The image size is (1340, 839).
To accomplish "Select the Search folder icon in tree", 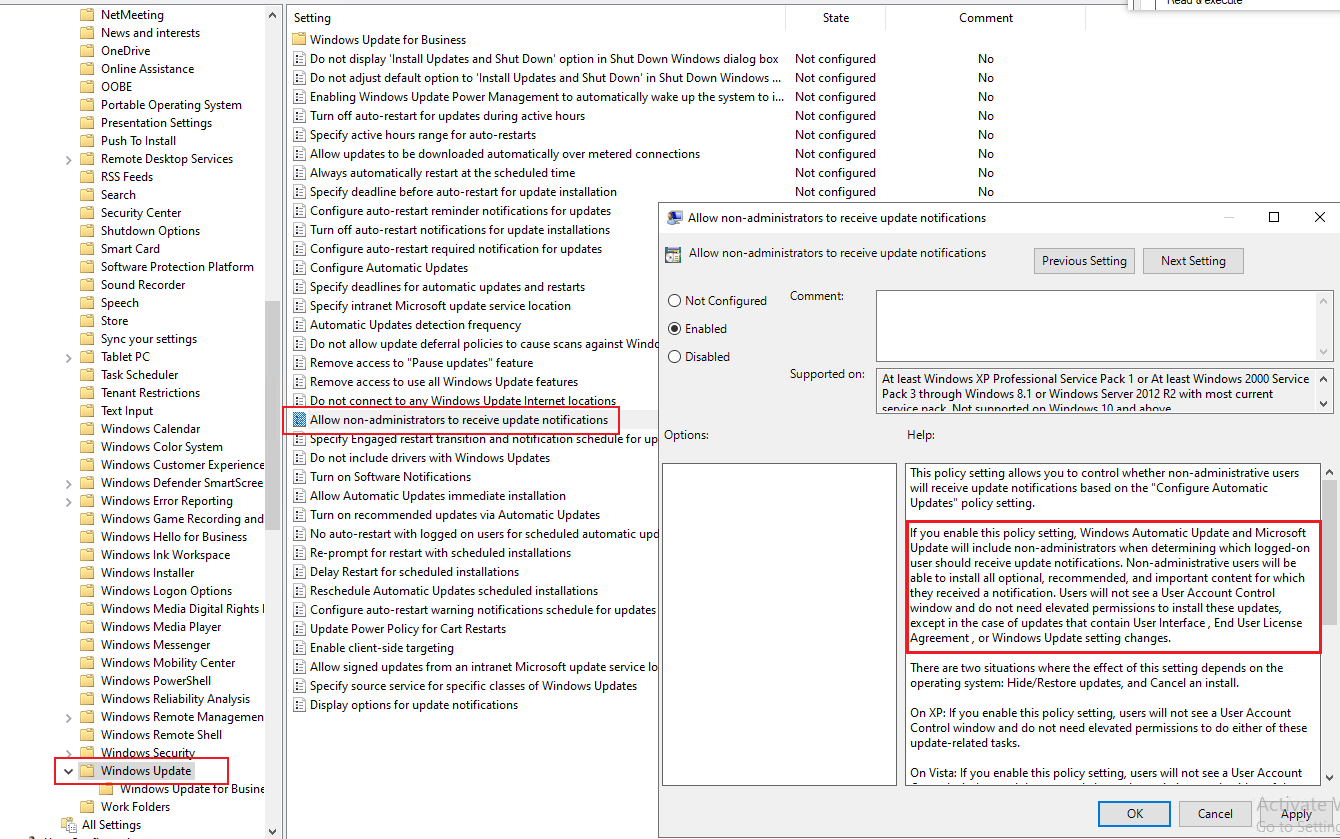I will pyautogui.click(x=87, y=195).
